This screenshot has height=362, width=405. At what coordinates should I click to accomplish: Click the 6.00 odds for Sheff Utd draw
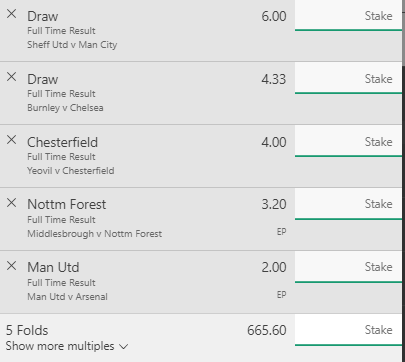coord(274,16)
